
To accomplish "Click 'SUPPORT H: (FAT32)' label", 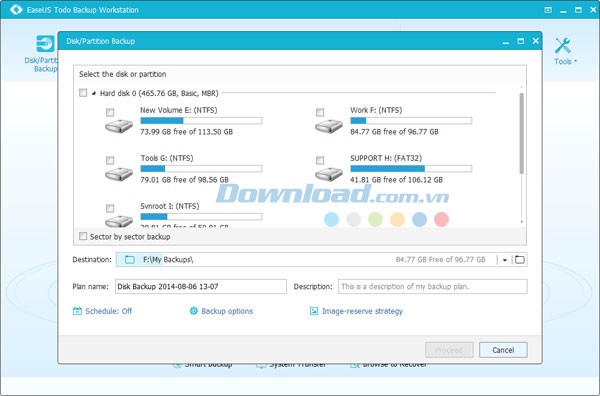I will [386, 158].
